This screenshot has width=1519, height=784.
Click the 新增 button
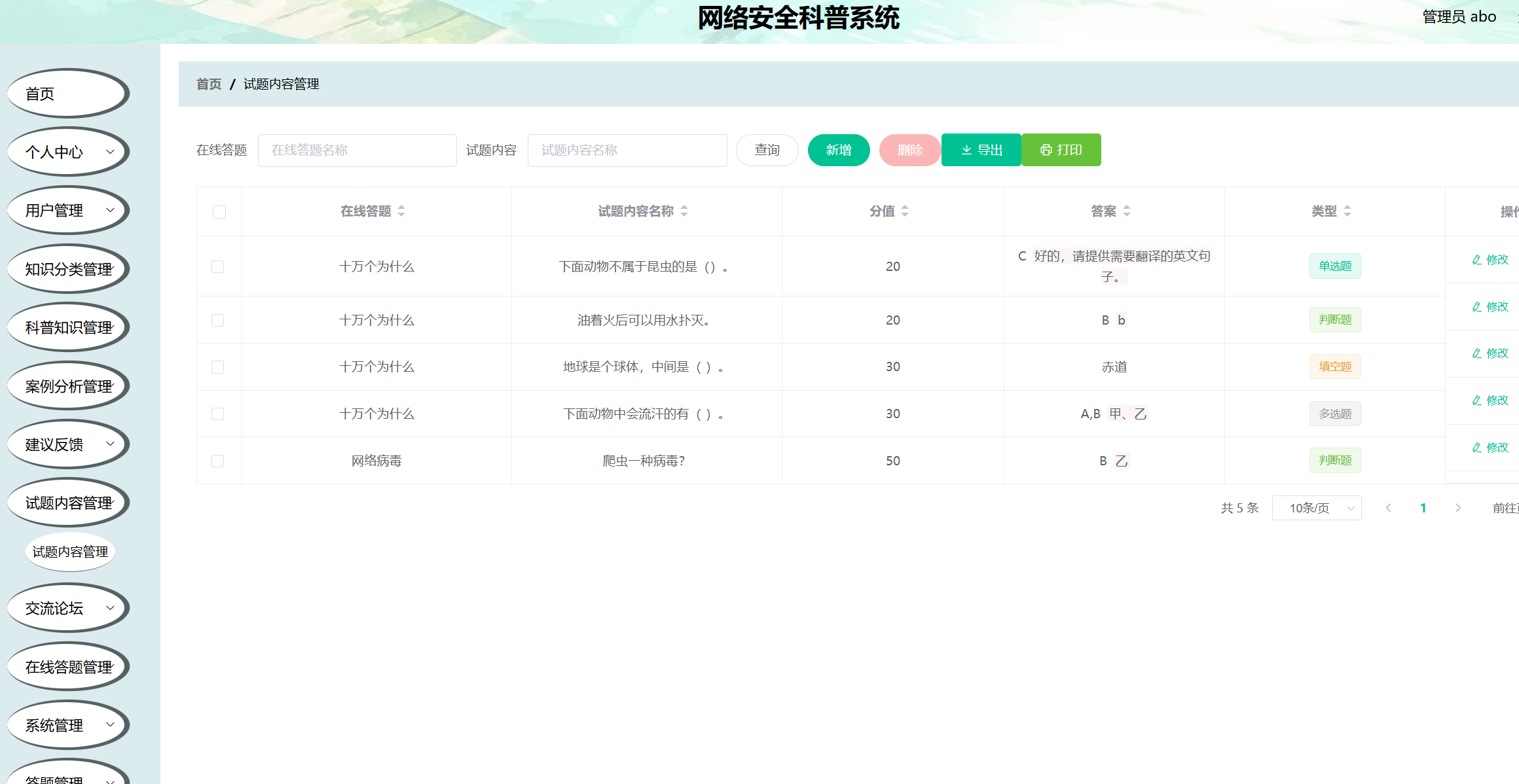pyautogui.click(x=839, y=150)
